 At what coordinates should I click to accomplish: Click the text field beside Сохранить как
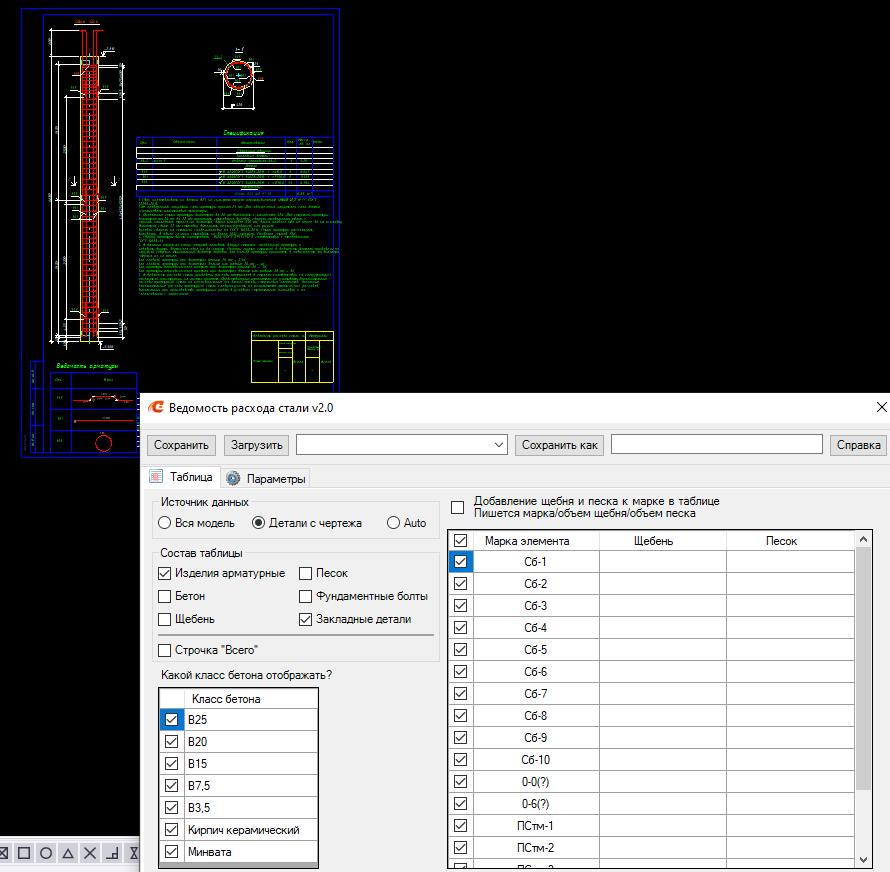tap(716, 445)
